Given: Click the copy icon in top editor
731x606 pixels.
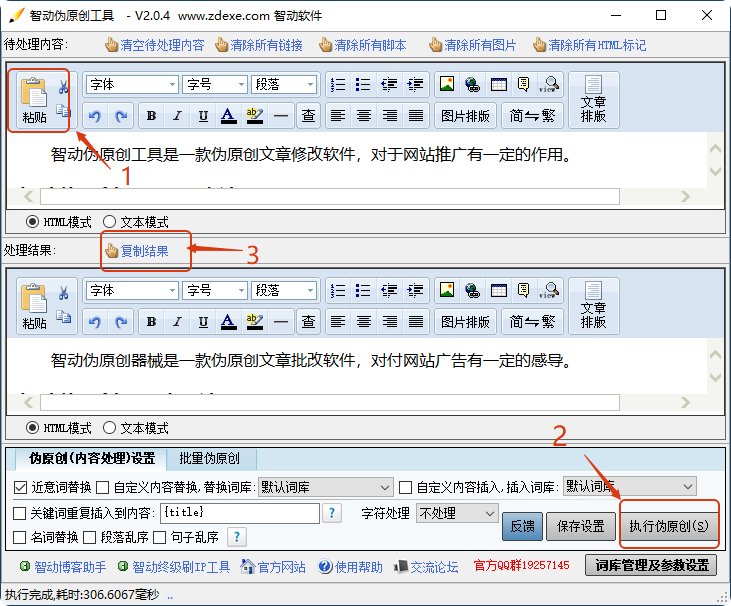Looking at the screenshot, I should 63,111.
